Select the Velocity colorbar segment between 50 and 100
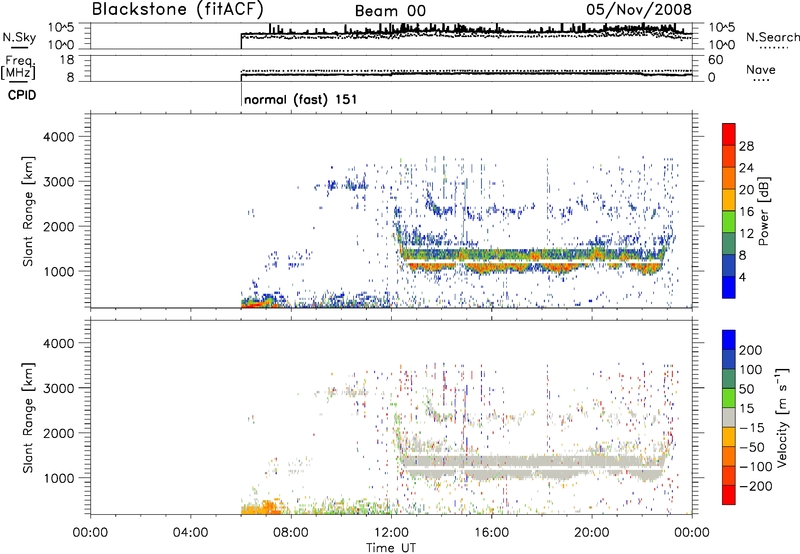 click(729, 379)
